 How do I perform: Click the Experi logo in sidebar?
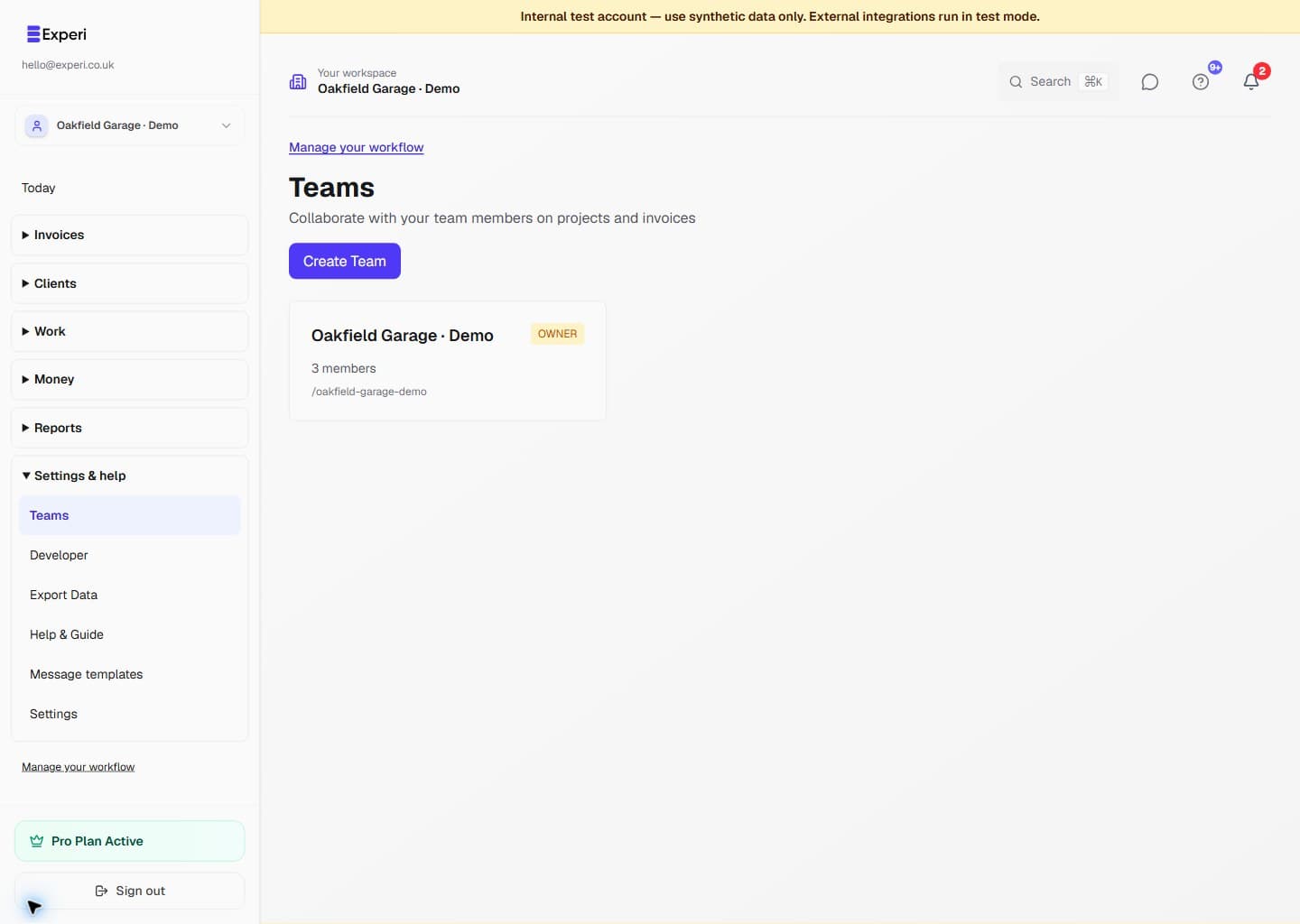coord(57,34)
